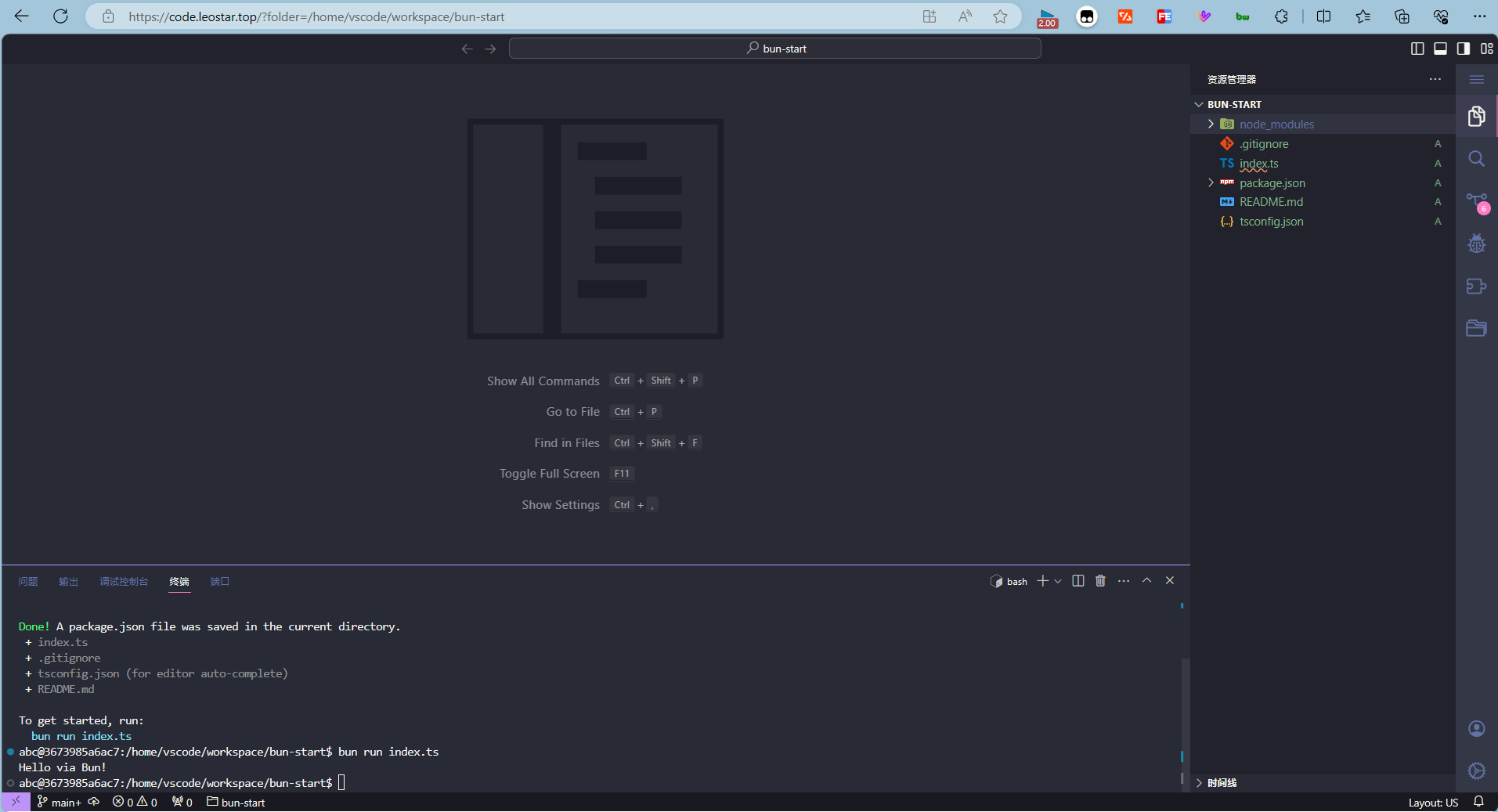Go forward with editor navigation arrow
This screenshot has width=1498, height=812.
tap(491, 49)
